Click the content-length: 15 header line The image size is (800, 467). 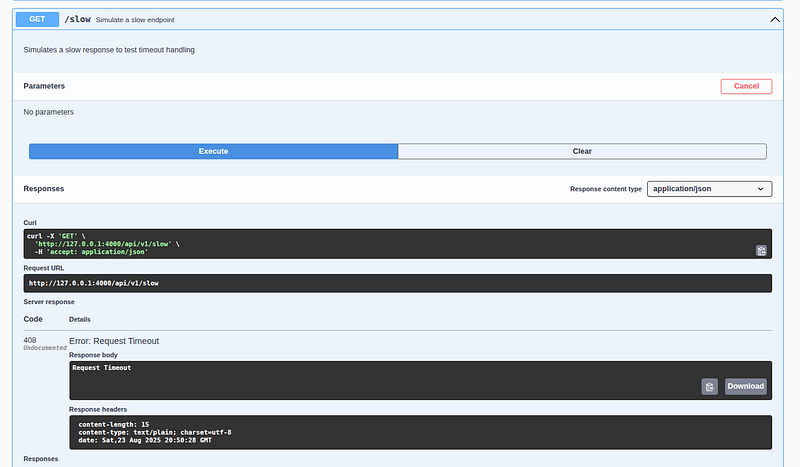click(113, 425)
